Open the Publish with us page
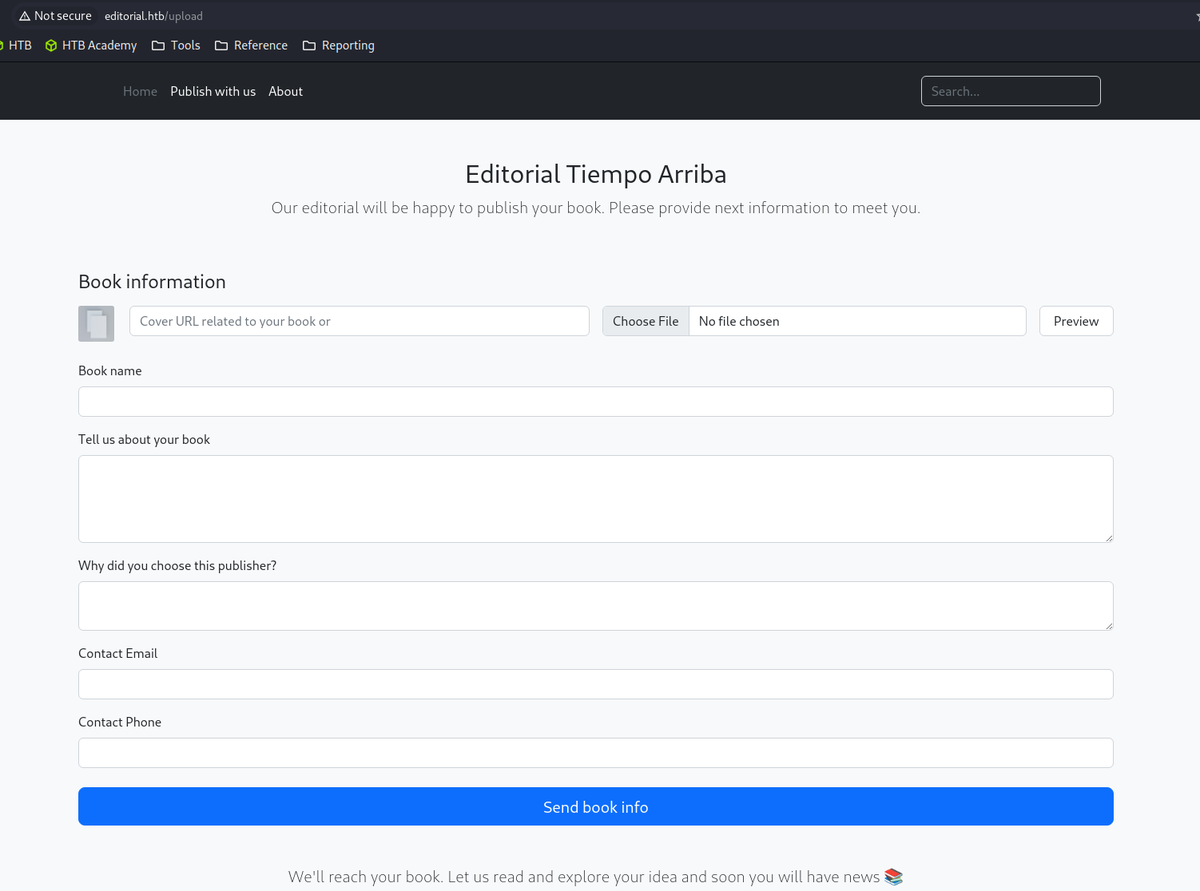 click(x=213, y=91)
